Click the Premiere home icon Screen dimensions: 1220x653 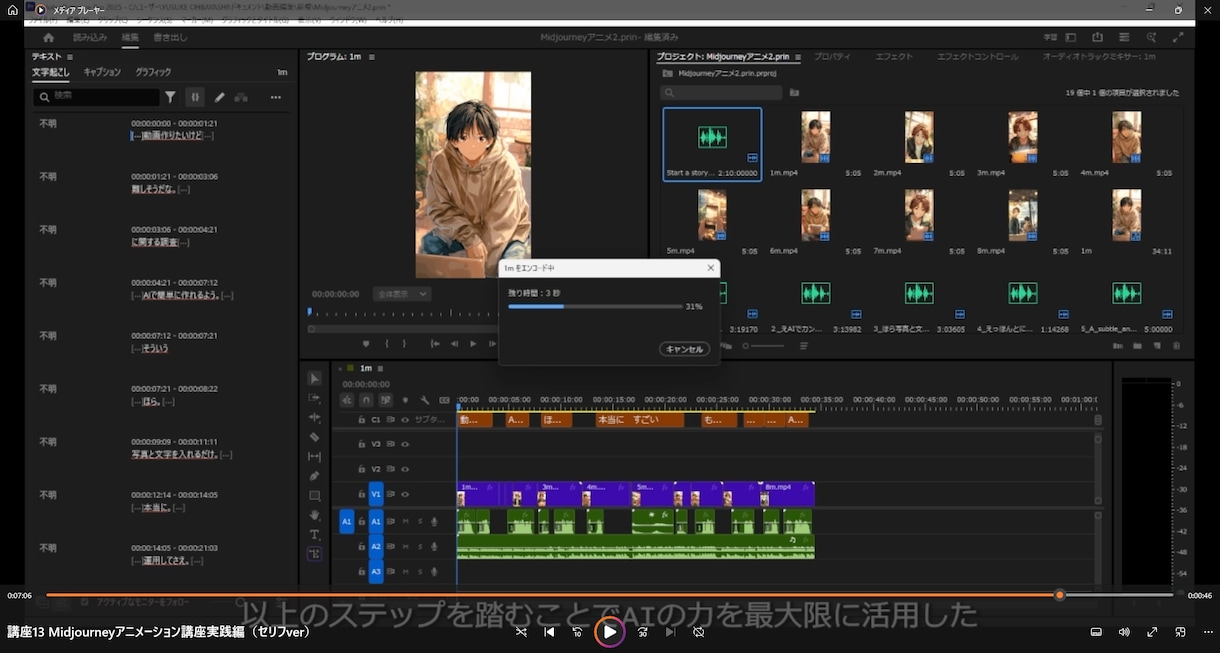48,37
